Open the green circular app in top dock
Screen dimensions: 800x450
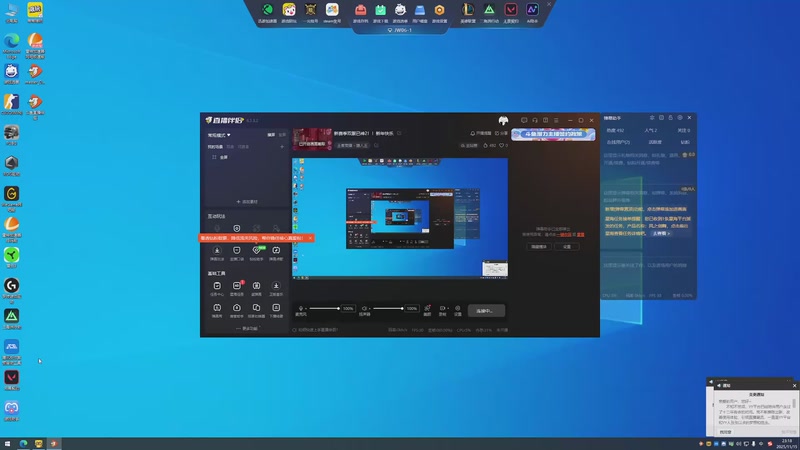267,10
